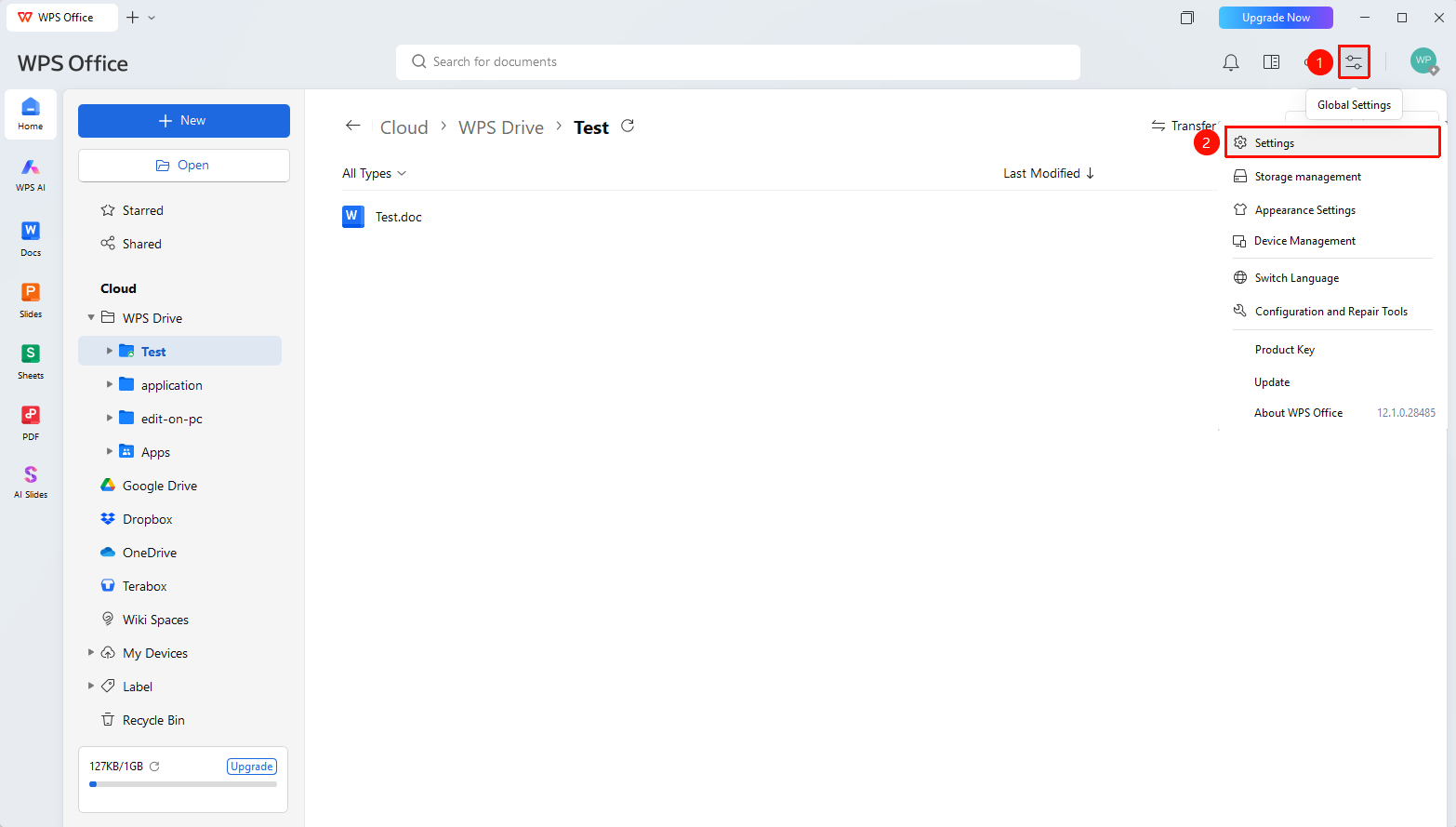
Task: Expand the edit-on-pc folder arrow
Action: (110, 418)
